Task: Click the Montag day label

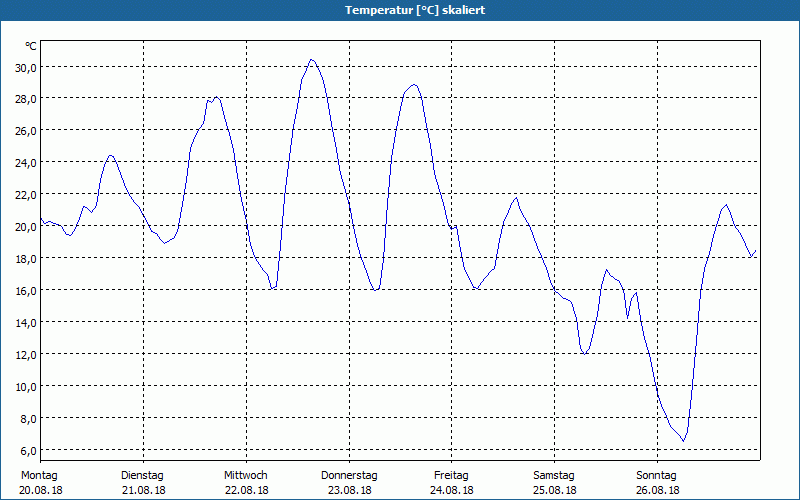Action: point(39,475)
